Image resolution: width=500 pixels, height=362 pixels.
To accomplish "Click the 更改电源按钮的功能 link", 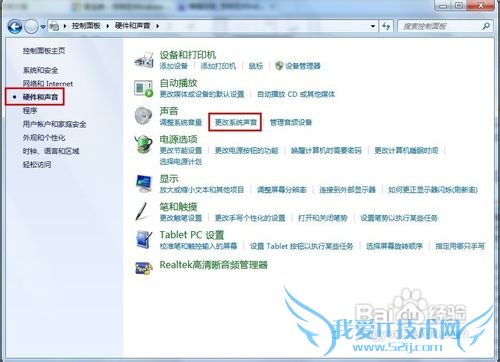I will pyautogui.click(x=246, y=150).
